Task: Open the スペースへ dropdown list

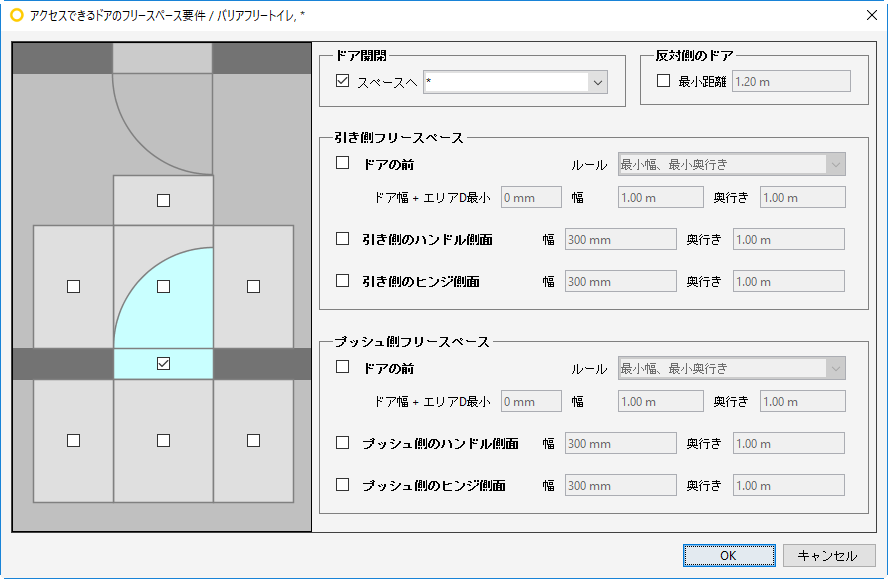Action: click(x=597, y=82)
